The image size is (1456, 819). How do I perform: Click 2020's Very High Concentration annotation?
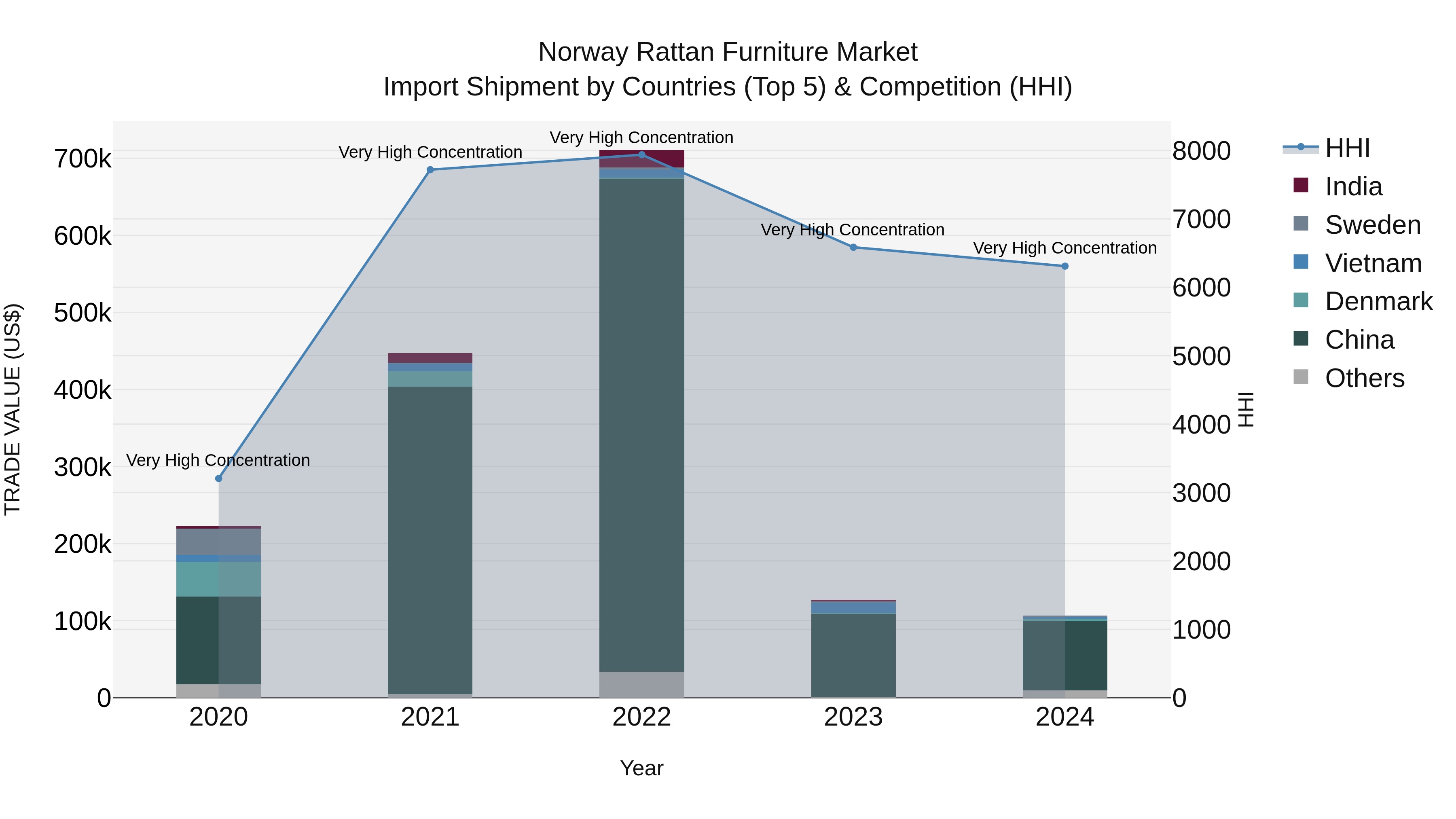(218, 460)
